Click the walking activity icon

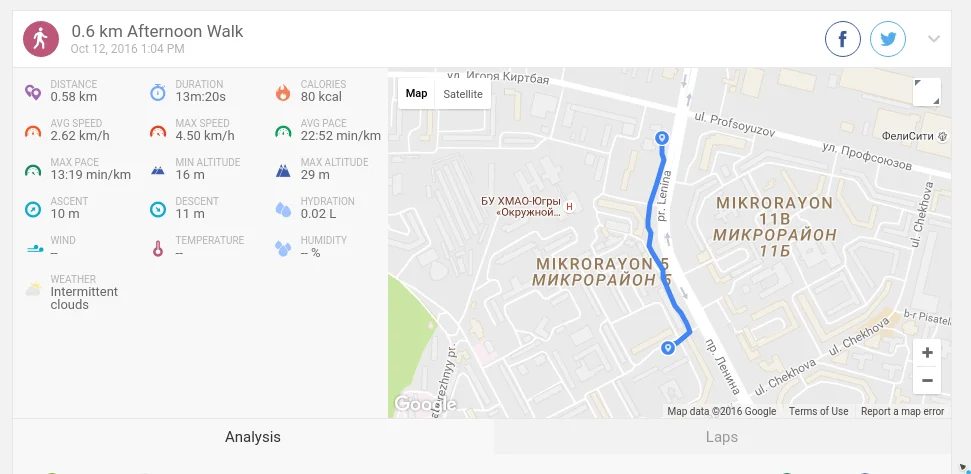[41, 39]
